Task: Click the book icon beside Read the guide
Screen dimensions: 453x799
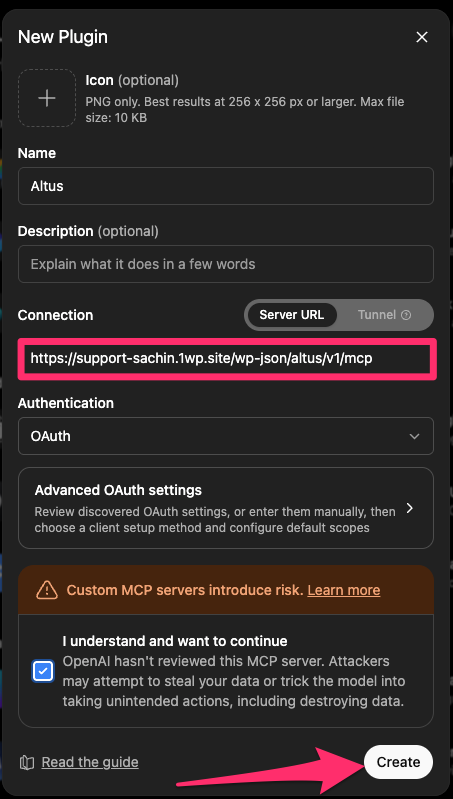Action: pos(26,763)
